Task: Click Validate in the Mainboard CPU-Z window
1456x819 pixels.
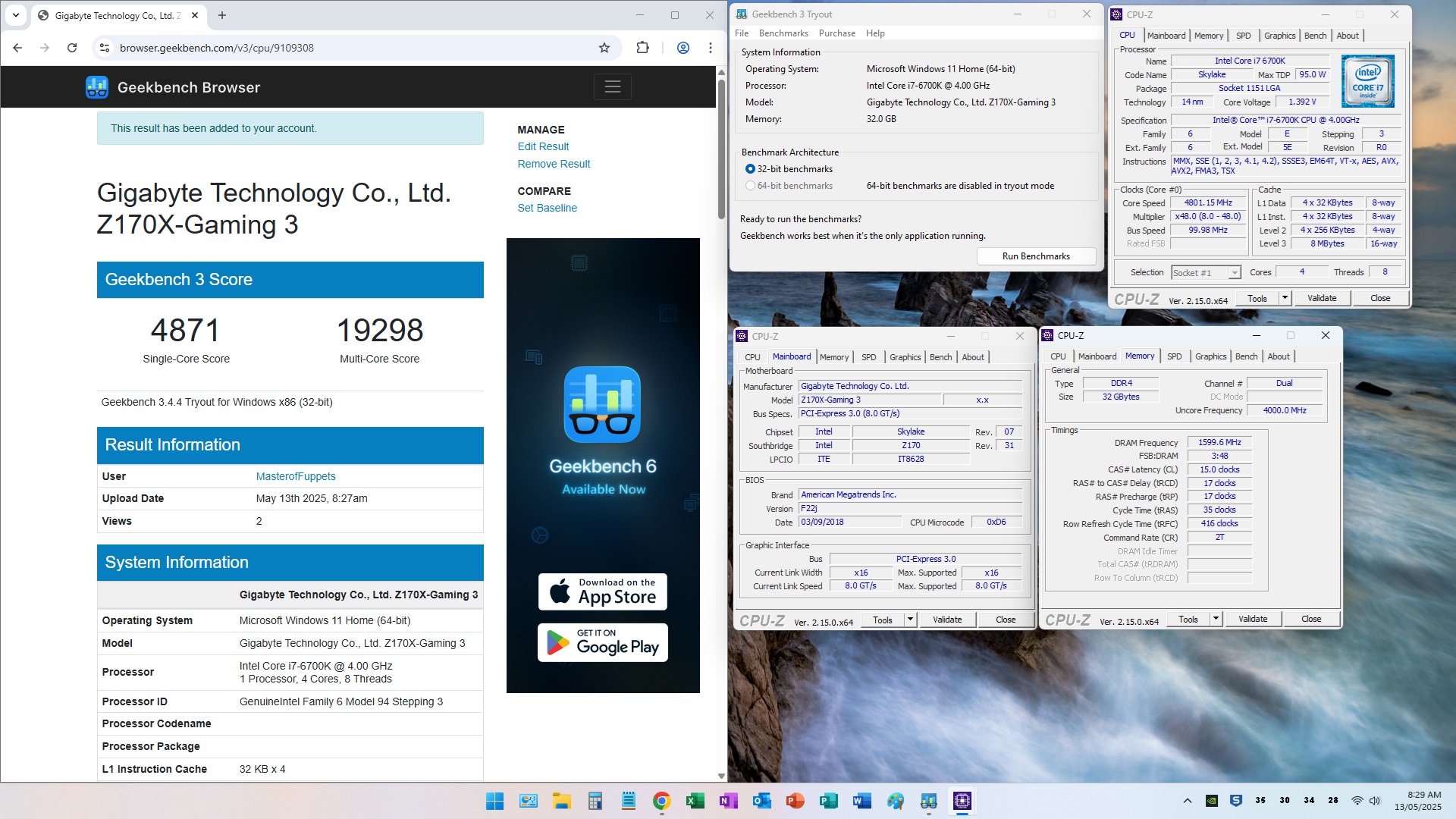Action: 947,620
